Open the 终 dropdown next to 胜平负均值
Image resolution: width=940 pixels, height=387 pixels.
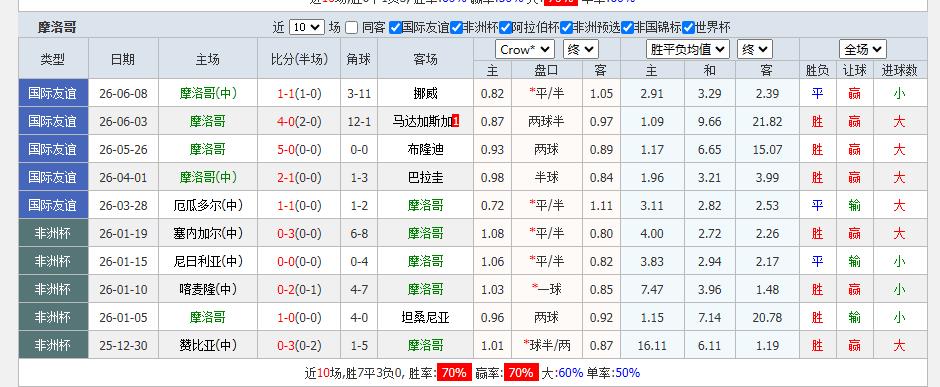pos(755,49)
